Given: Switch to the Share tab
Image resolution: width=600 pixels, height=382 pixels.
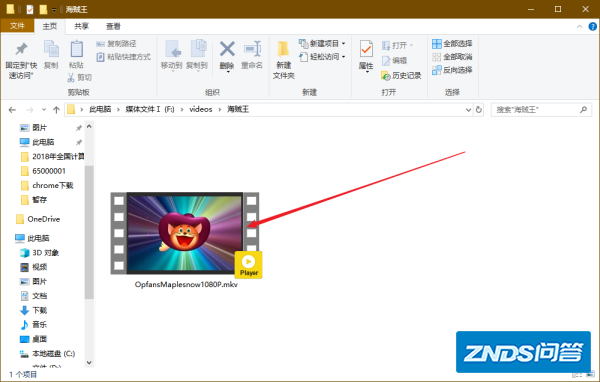Looking at the screenshot, I should (x=81, y=26).
